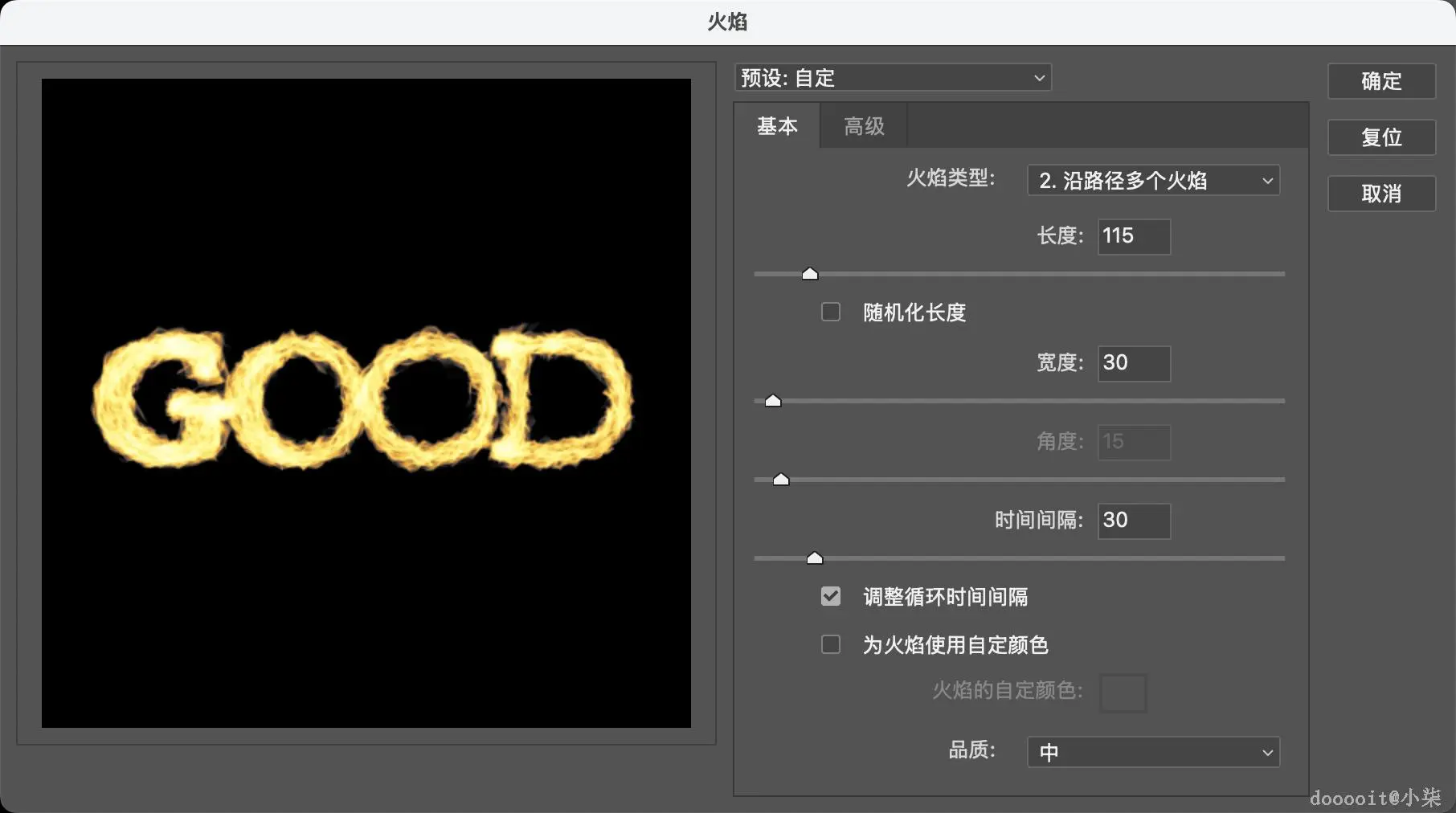Switch to the 高级 (Advanced) tab
The width and height of the screenshot is (1456, 813).
pyautogui.click(x=862, y=125)
